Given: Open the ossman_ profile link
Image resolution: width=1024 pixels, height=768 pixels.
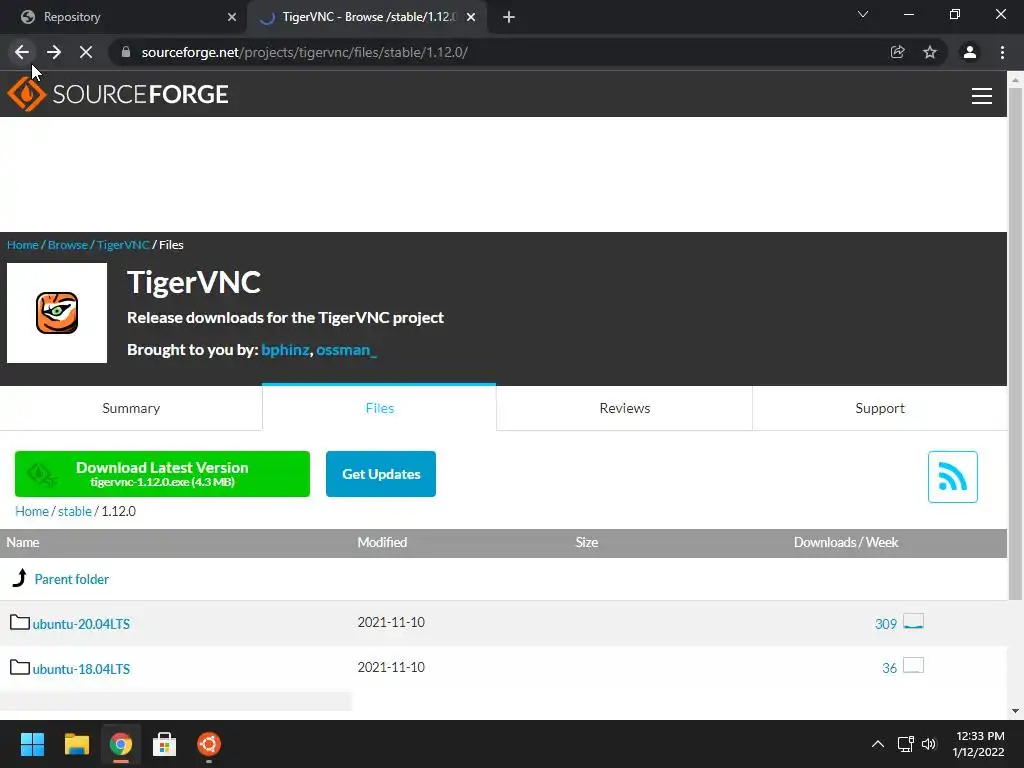Looking at the screenshot, I should [347, 350].
